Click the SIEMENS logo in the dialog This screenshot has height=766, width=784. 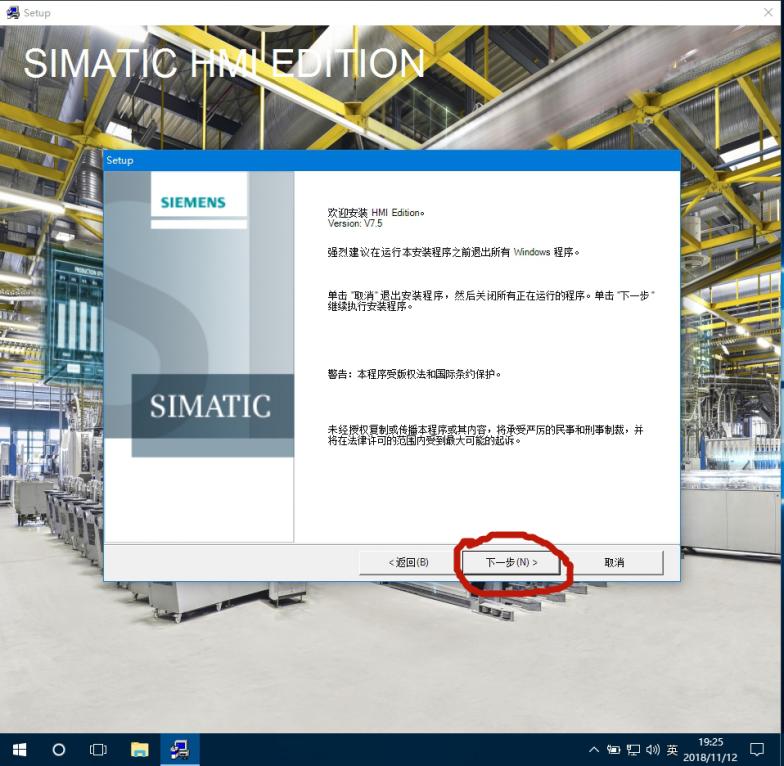pos(193,202)
